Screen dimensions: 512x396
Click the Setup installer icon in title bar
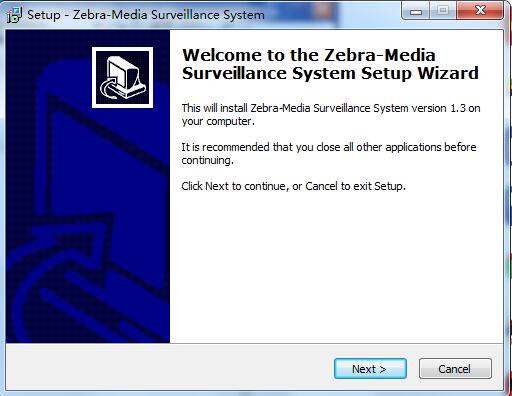coord(14,15)
